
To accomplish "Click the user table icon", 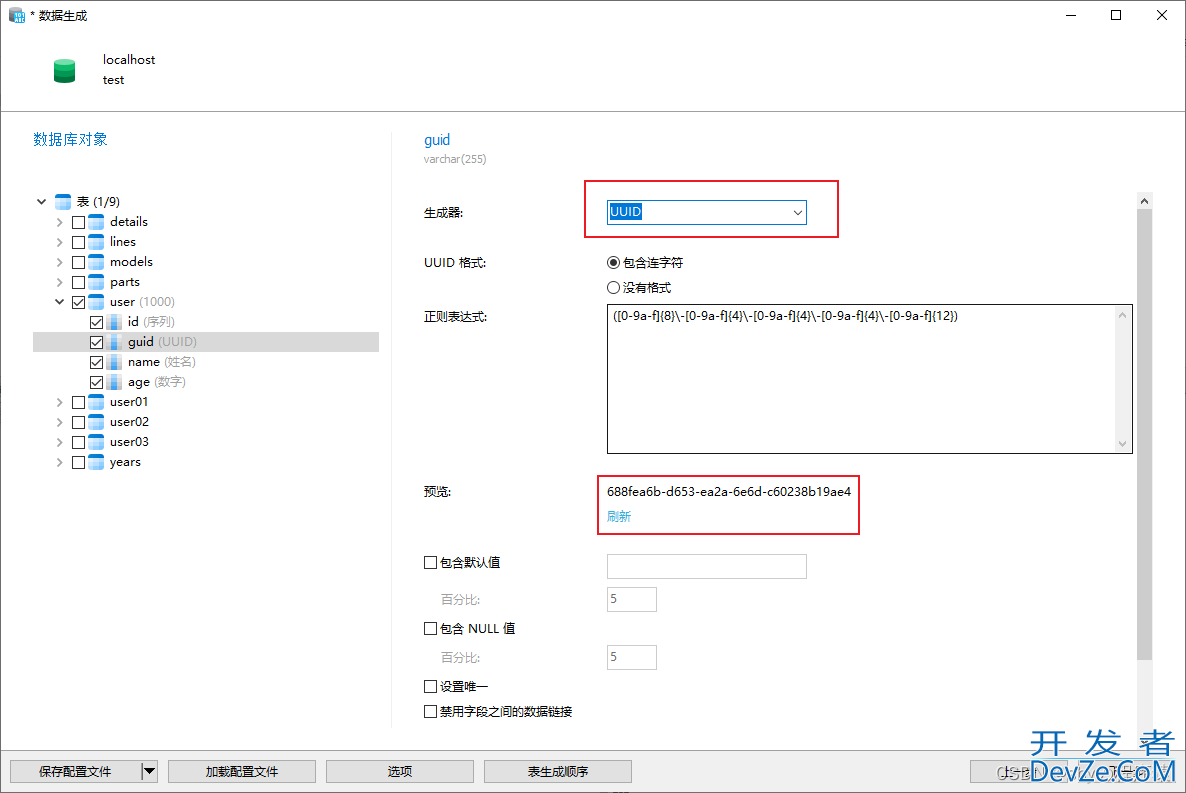I will [x=96, y=302].
